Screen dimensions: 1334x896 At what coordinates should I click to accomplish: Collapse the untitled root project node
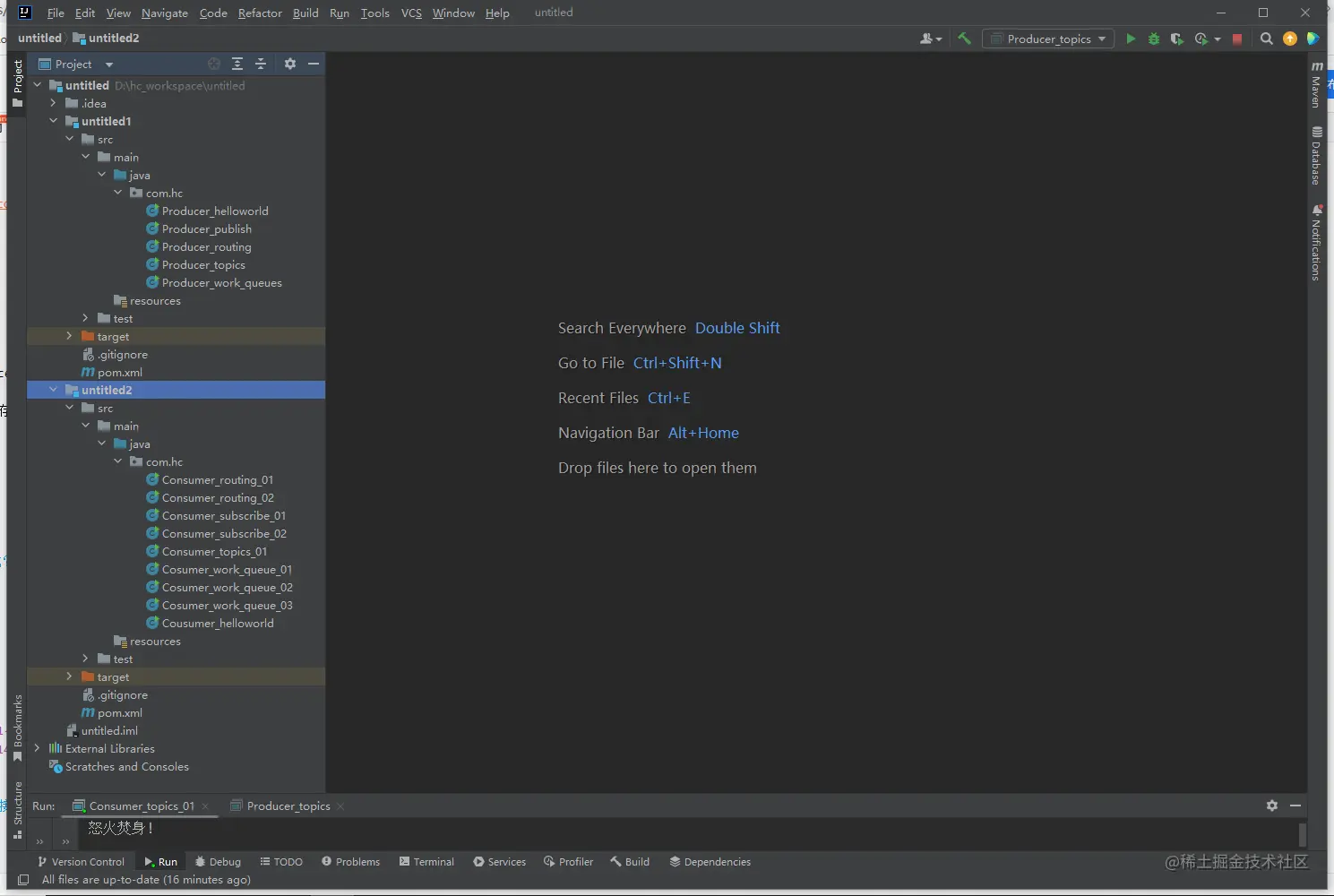38,85
